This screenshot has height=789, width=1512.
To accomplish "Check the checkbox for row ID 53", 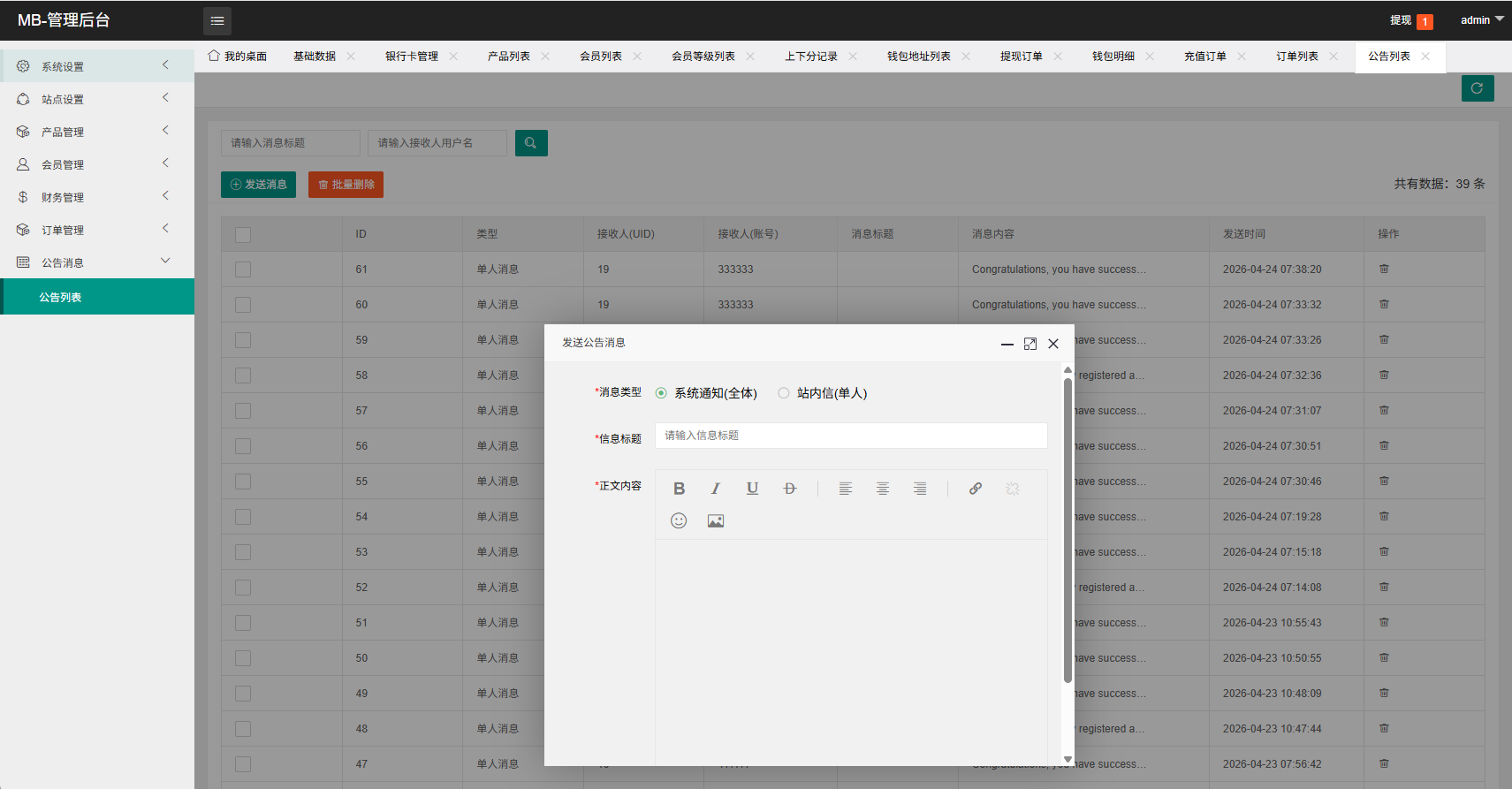I will click(x=243, y=552).
